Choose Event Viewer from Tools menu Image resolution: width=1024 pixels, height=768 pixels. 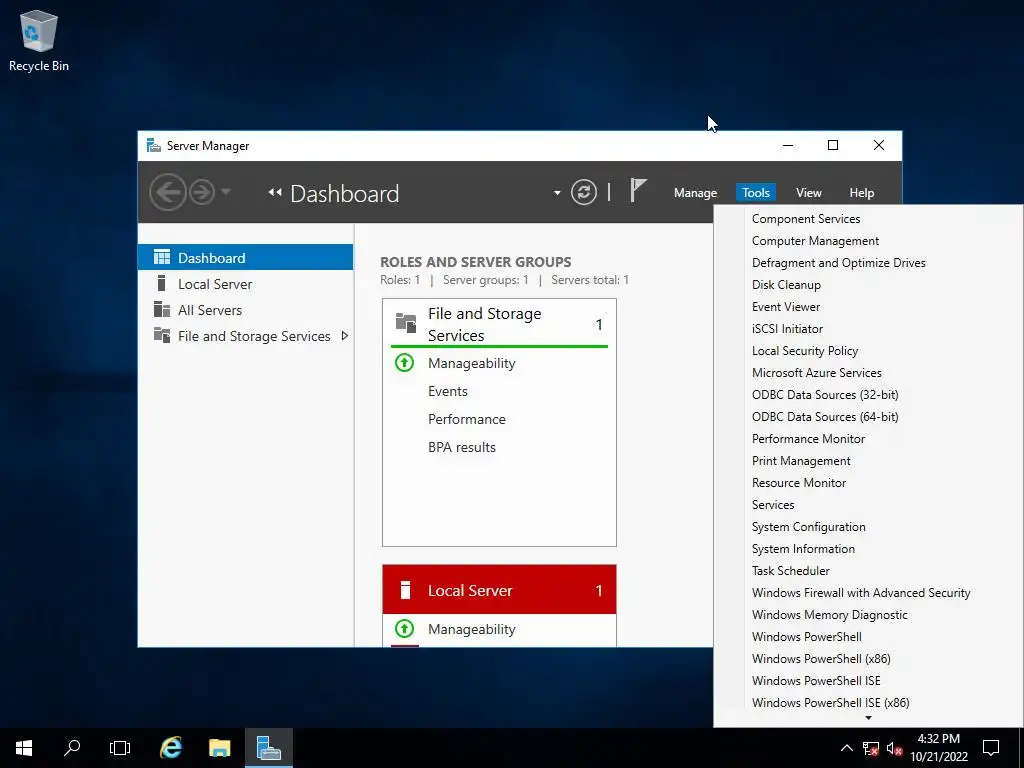tap(868, 307)
